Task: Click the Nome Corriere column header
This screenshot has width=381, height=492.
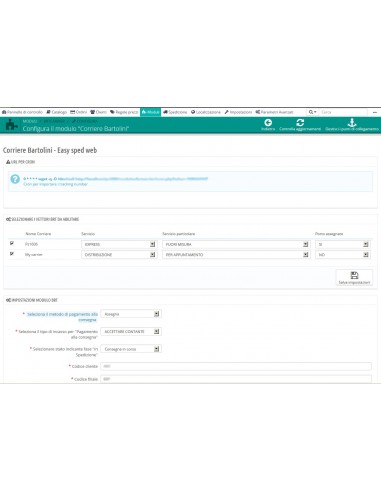Action: click(38, 234)
